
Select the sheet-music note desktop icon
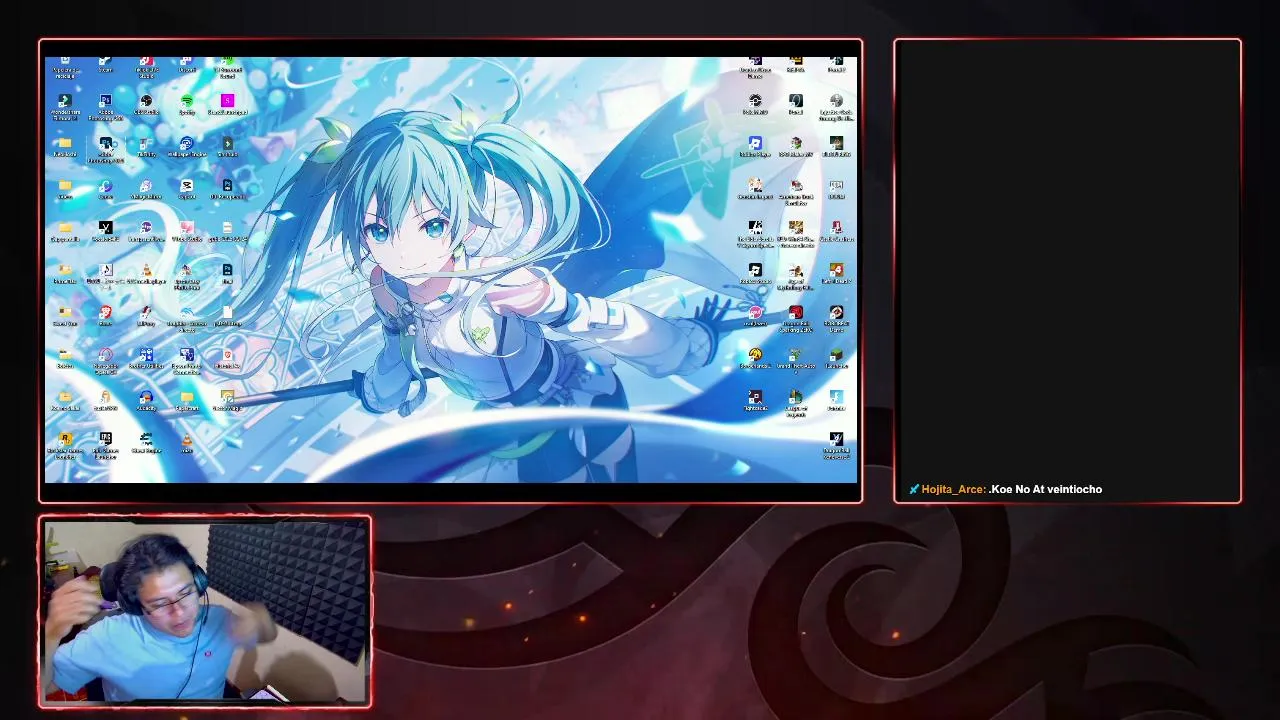click(x=106, y=270)
